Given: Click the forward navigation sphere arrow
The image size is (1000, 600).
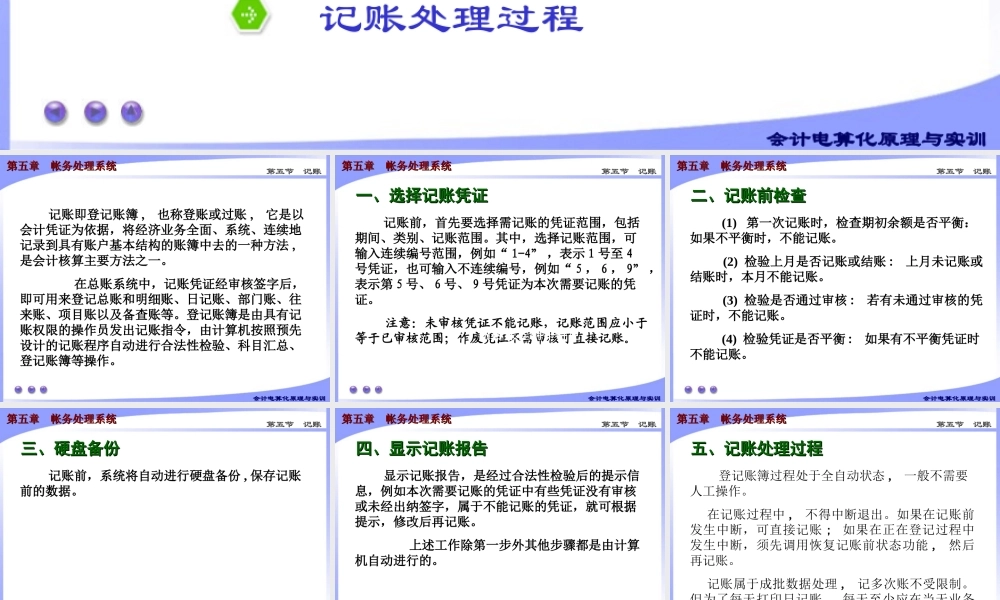Looking at the screenshot, I should coord(94,112).
